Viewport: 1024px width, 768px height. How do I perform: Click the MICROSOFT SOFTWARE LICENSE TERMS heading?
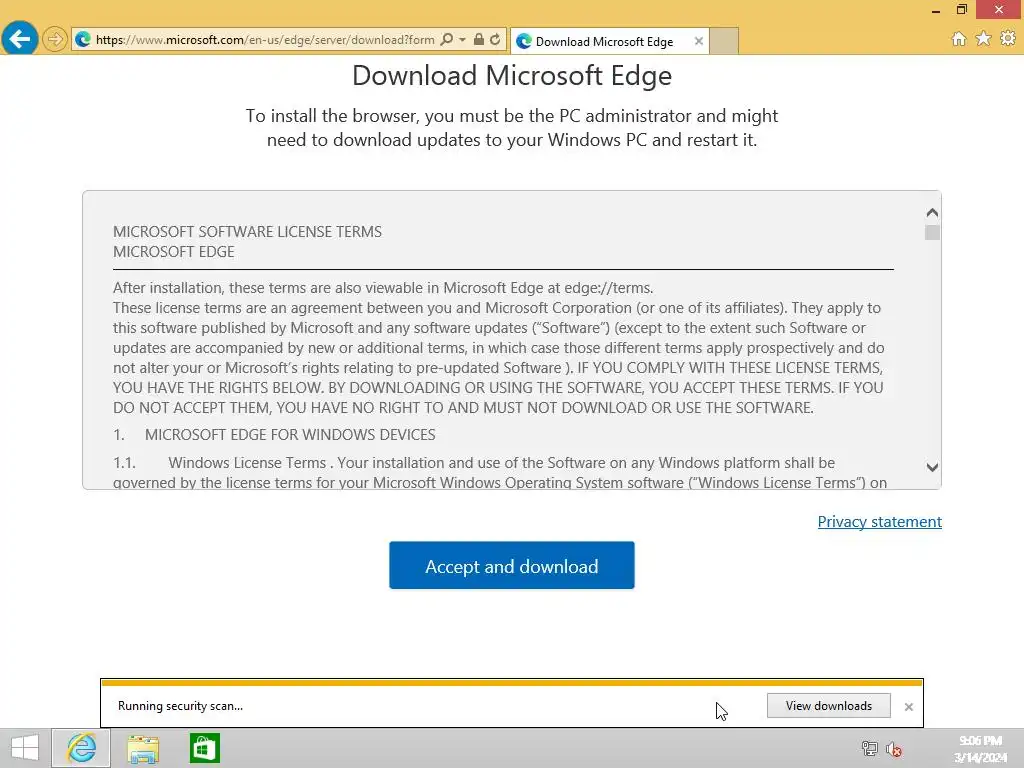[x=247, y=232]
